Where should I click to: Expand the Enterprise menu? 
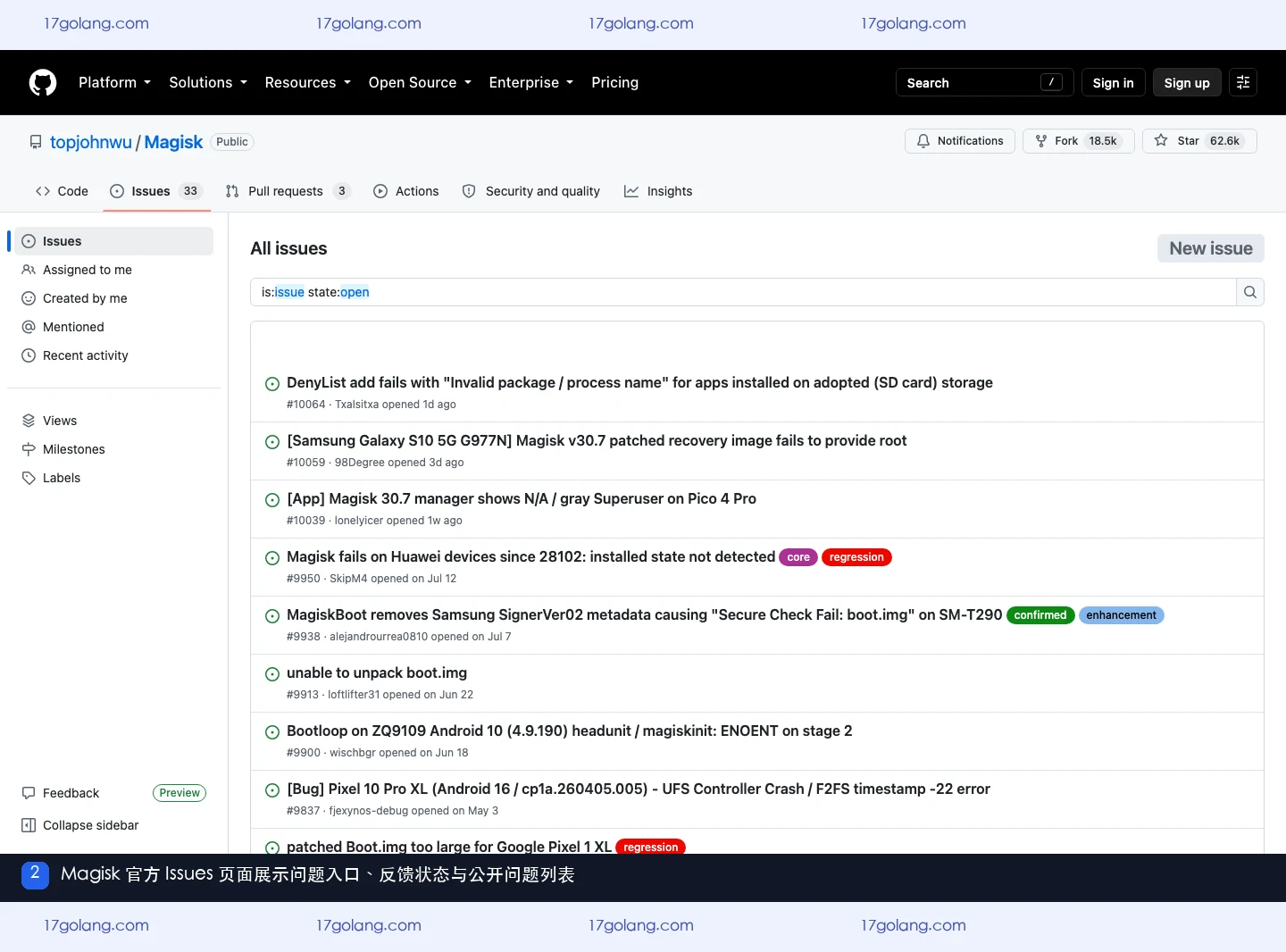(531, 82)
